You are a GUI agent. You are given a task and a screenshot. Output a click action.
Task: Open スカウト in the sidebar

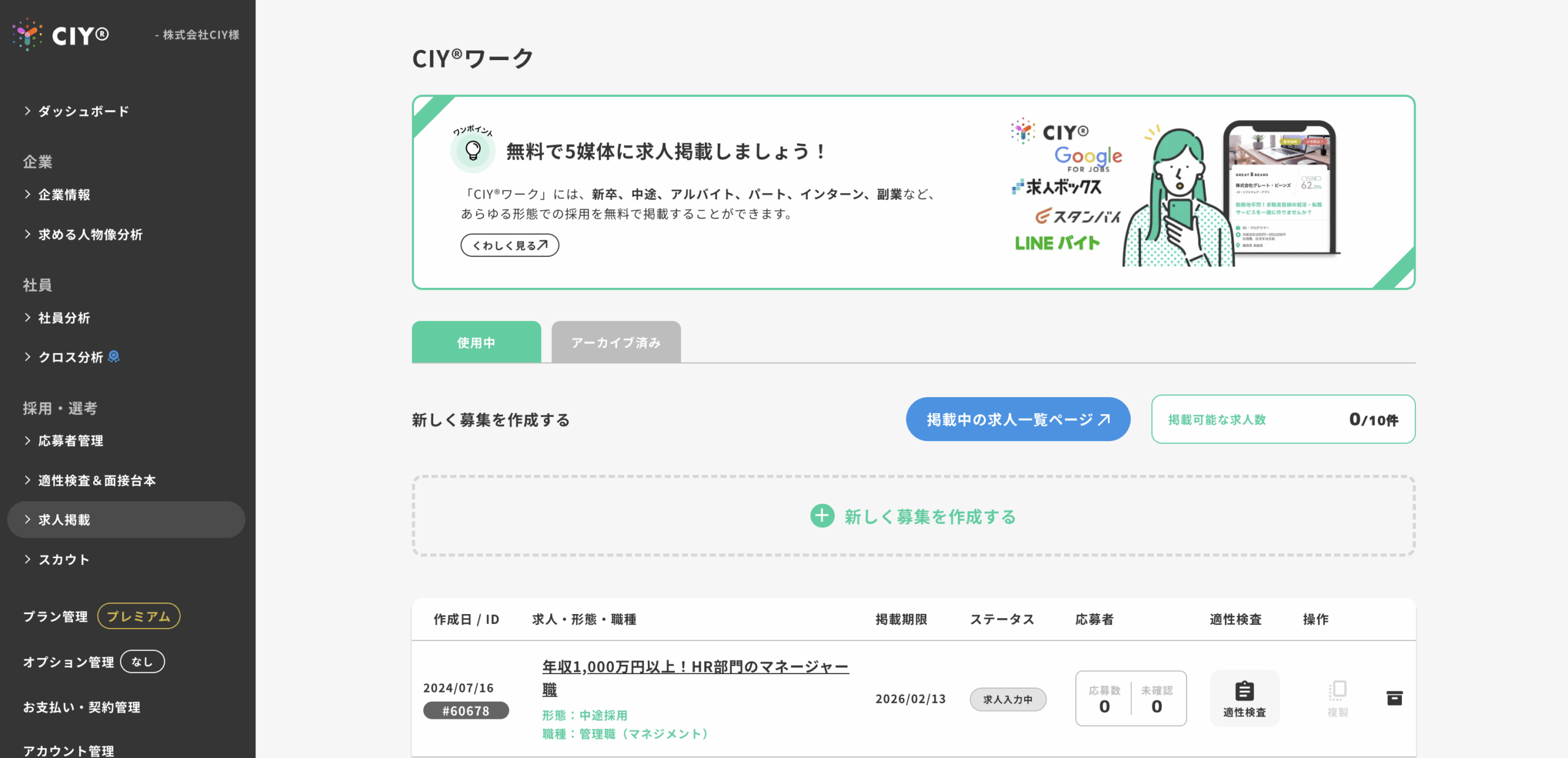coord(64,559)
